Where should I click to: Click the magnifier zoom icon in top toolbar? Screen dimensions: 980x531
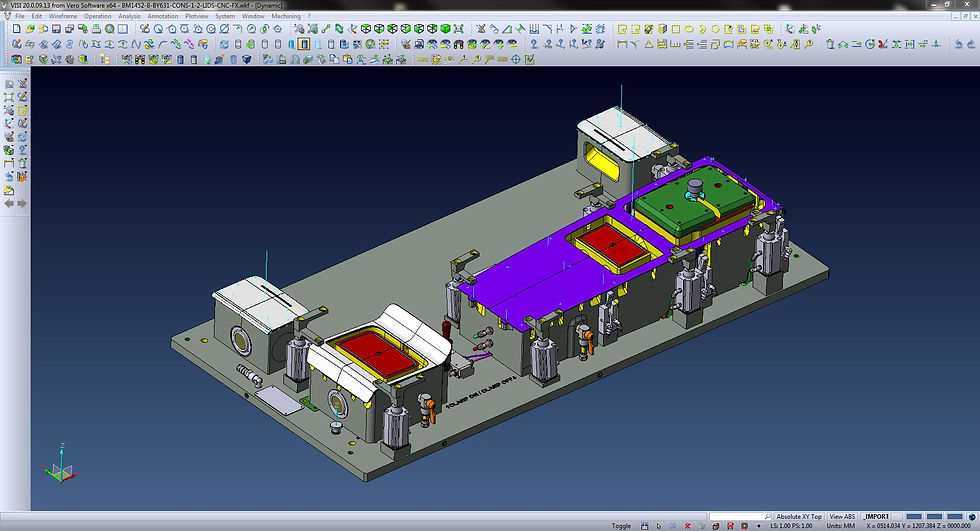click(110, 29)
